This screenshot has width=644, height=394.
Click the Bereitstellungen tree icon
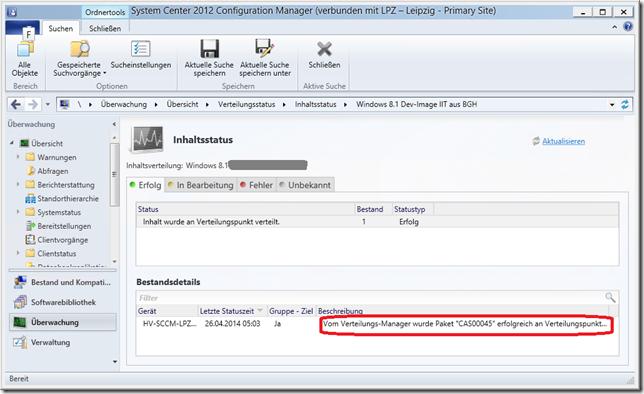30,226
